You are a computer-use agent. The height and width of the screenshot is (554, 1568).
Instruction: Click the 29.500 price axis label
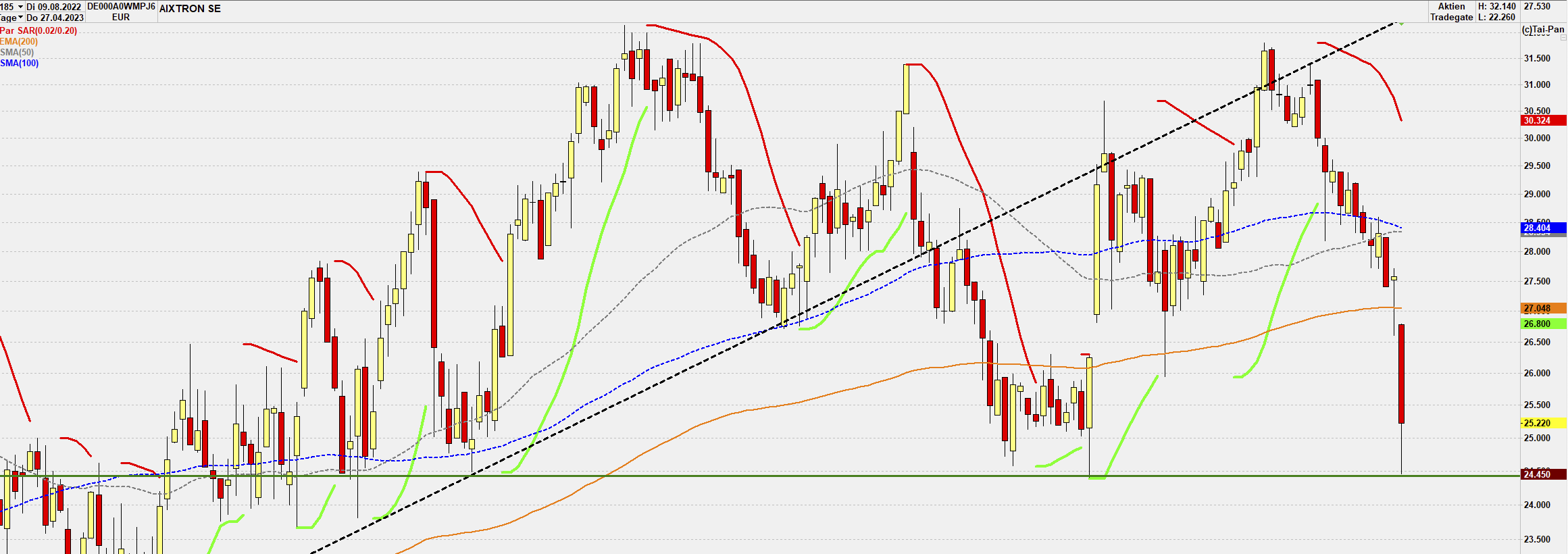[1537, 166]
